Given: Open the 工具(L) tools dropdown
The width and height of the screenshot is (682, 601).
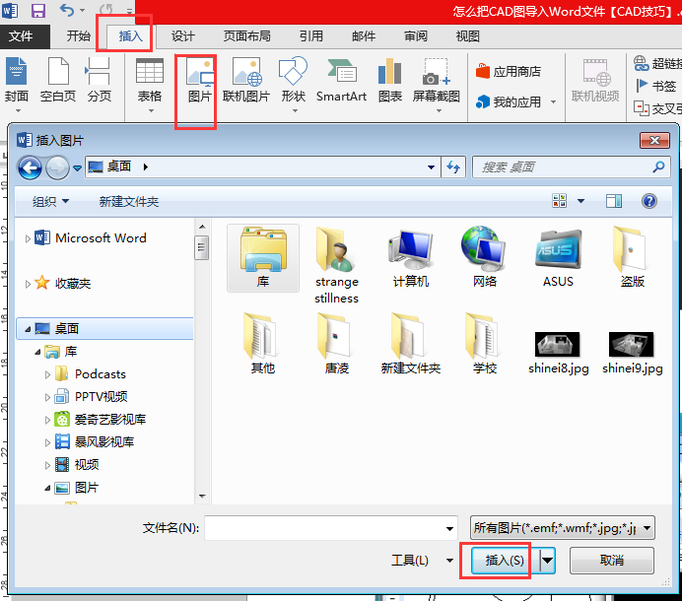Looking at the screenshot, I should tap(422, 560).
